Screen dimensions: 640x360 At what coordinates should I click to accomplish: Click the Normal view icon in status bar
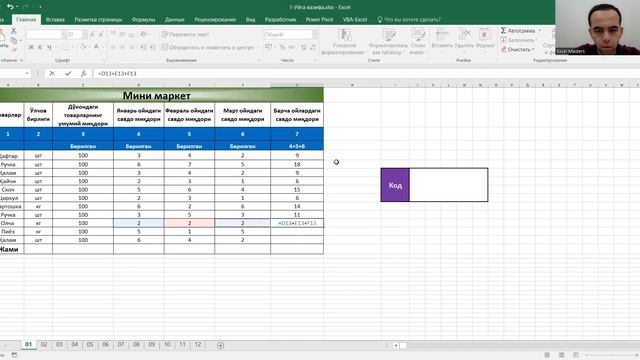pyautogui.click(x=547, y=355)
